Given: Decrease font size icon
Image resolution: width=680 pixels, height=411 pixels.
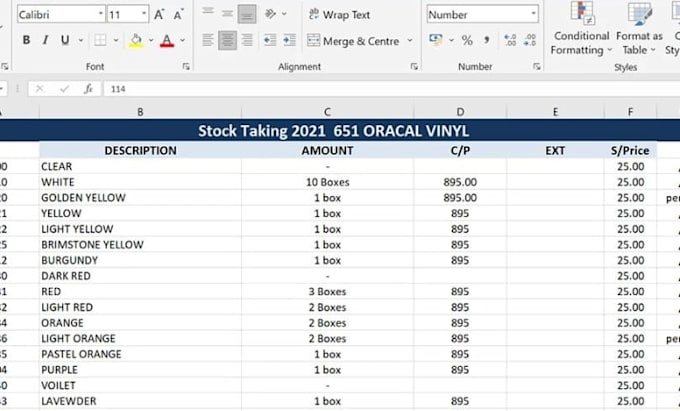Looking at the screenshot, I should [x=178, y=14].
